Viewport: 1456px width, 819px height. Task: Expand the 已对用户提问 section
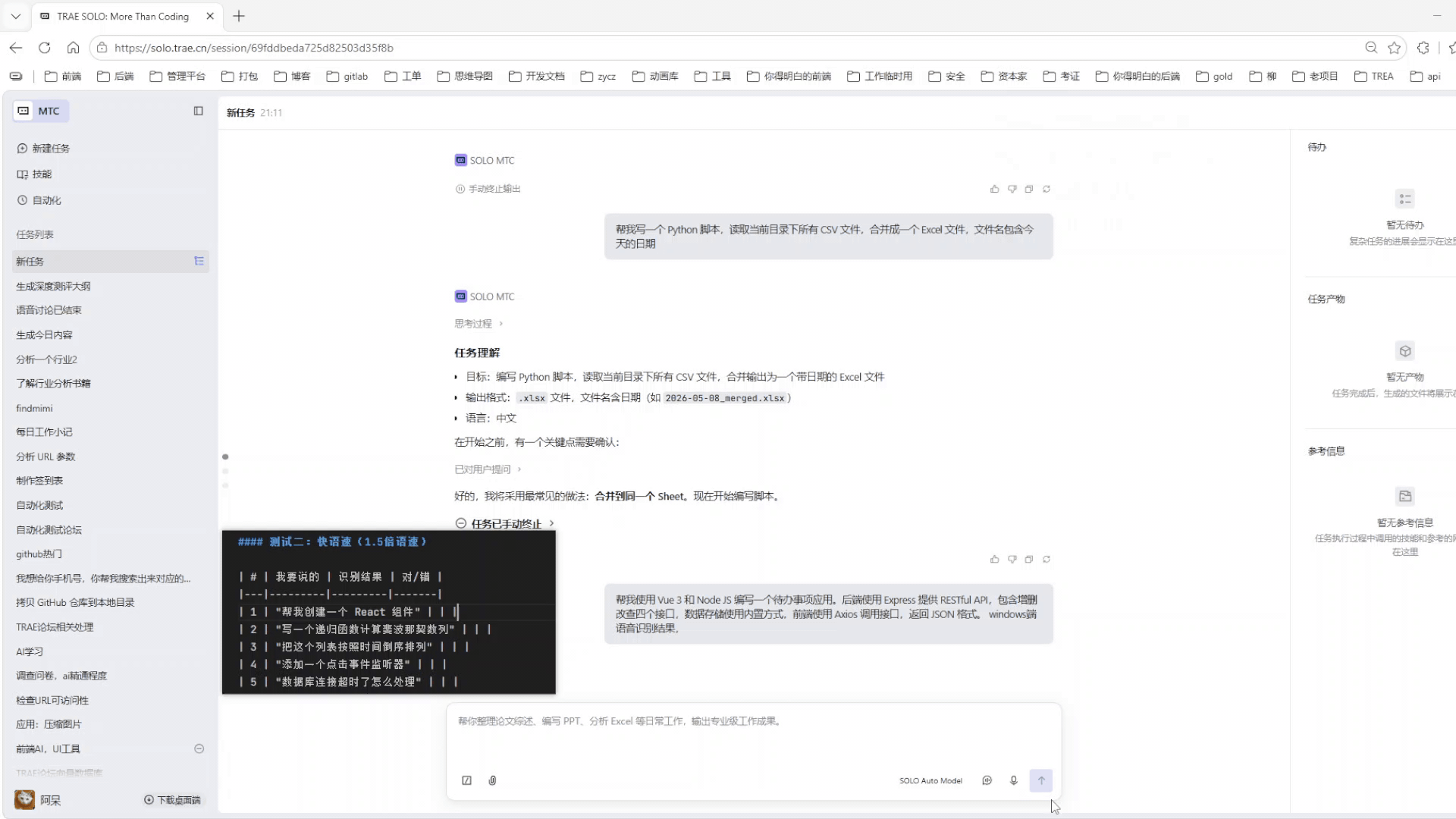coord(488,469)
